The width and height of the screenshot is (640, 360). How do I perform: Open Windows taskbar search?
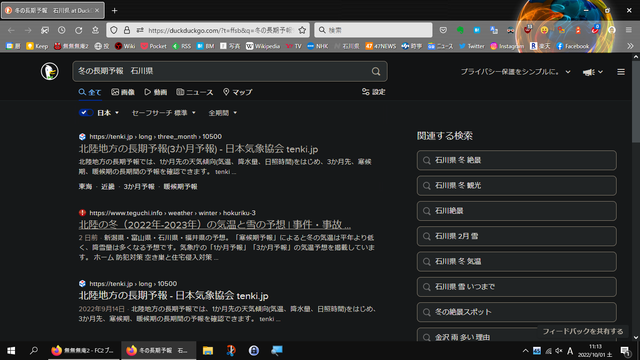click(x=34, y=350)
